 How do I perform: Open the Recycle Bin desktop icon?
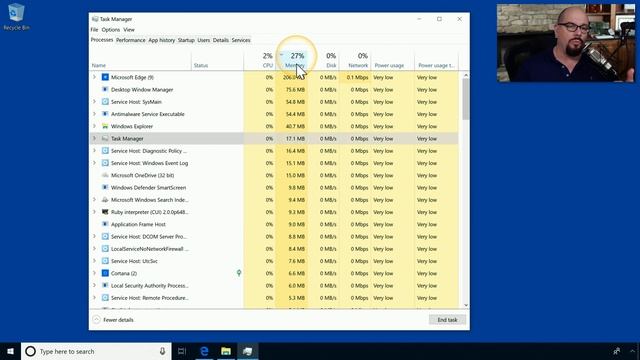pos(16,16)
